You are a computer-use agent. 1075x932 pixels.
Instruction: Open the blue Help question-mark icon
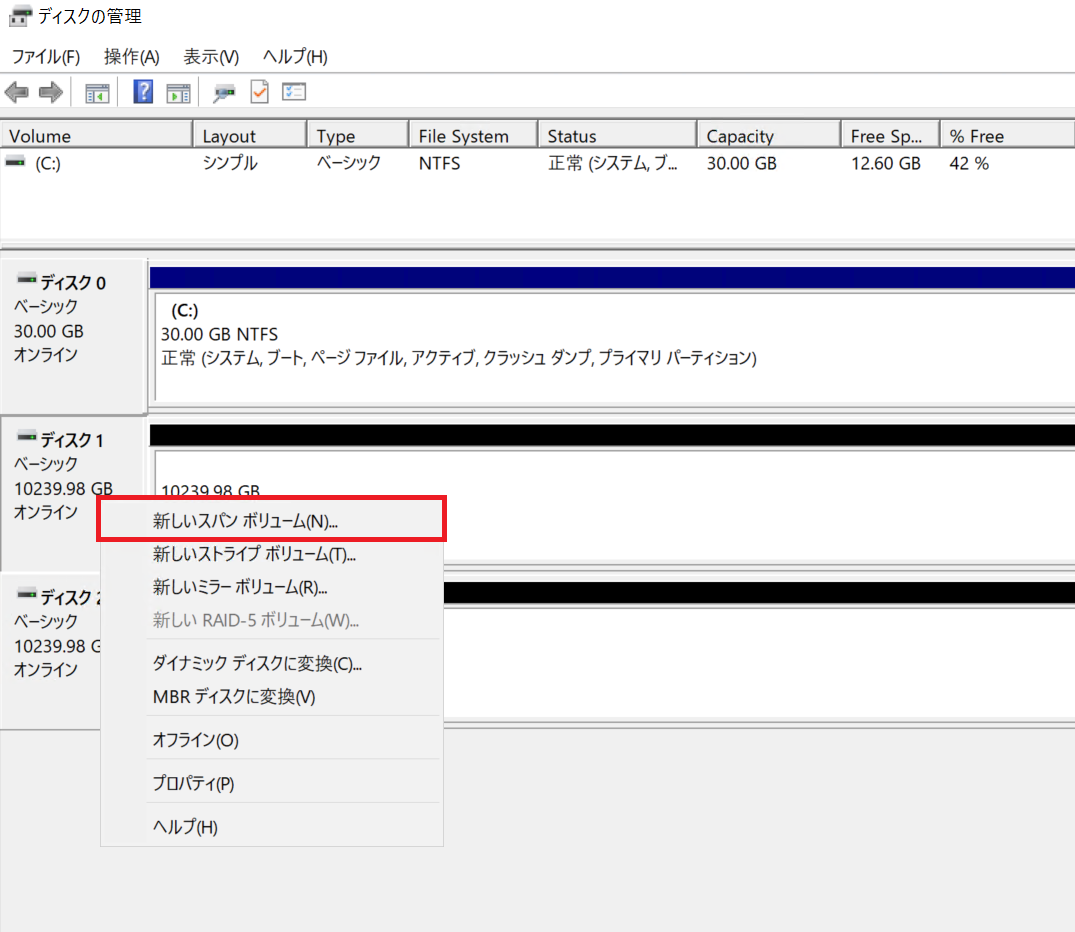click(143, 92)
